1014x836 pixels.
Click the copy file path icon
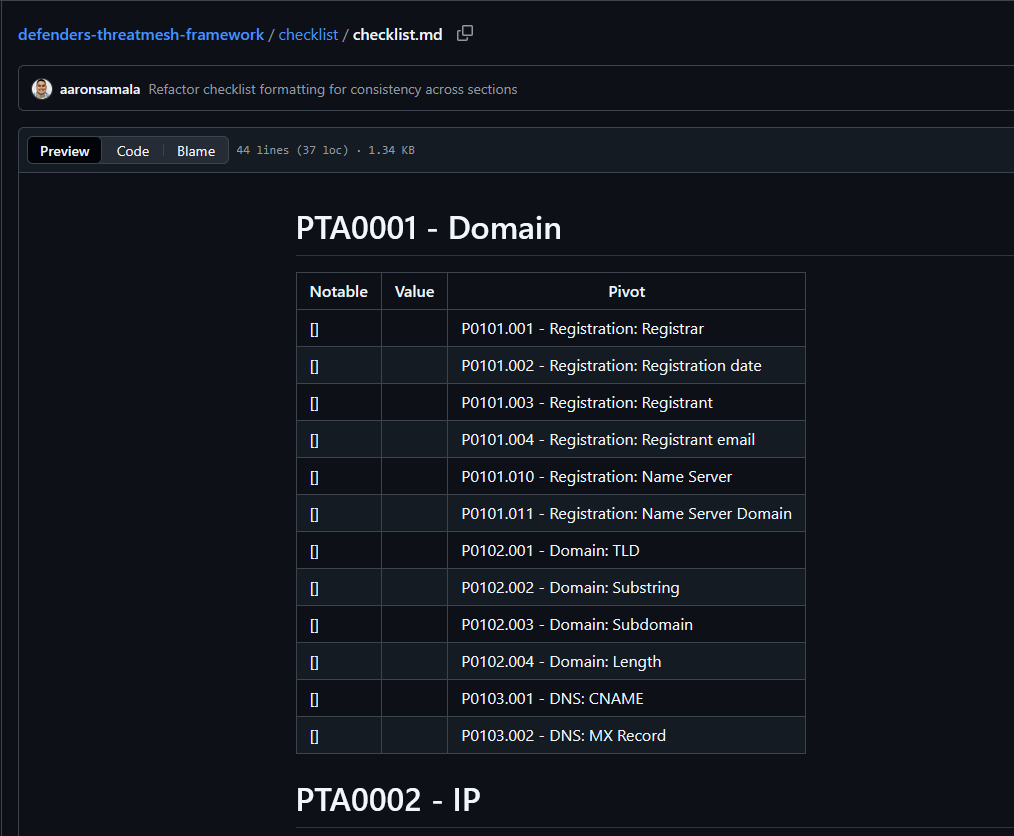point(465,34)
